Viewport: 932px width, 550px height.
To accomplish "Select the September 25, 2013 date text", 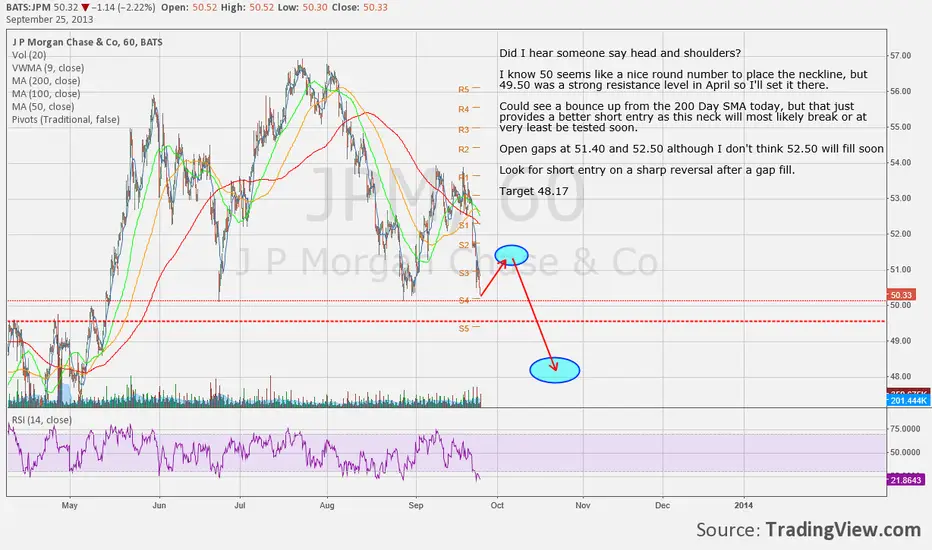I will (49, 19).
